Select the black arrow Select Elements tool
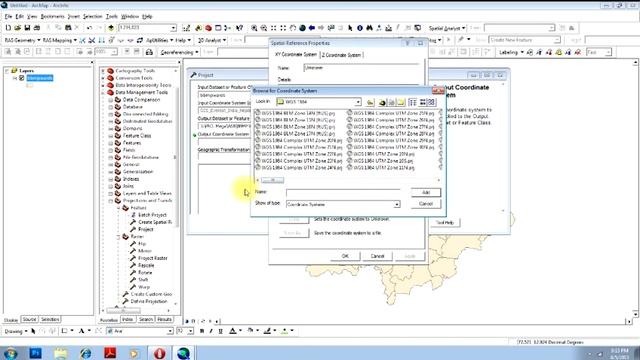Image resolution: width=640 pixels, height=360 pixels. click(350, 28)
